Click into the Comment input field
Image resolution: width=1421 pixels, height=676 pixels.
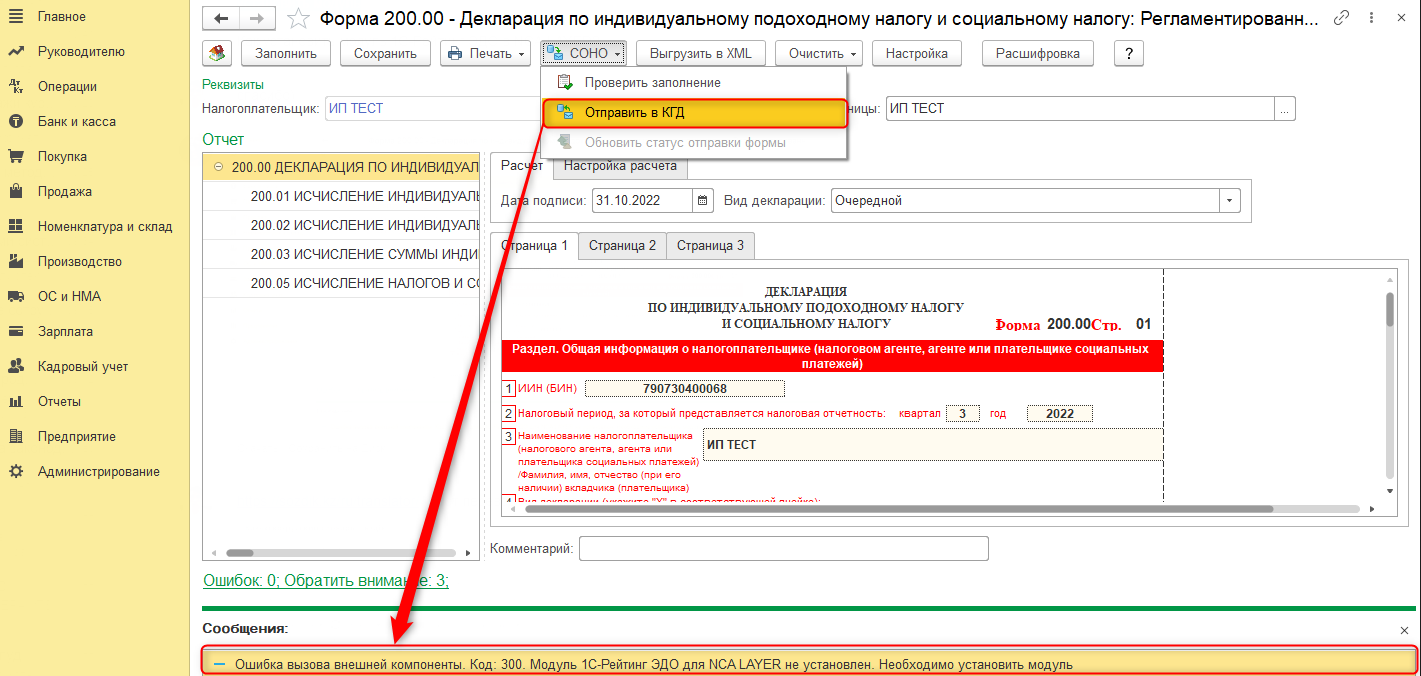(x=783, y=549)
